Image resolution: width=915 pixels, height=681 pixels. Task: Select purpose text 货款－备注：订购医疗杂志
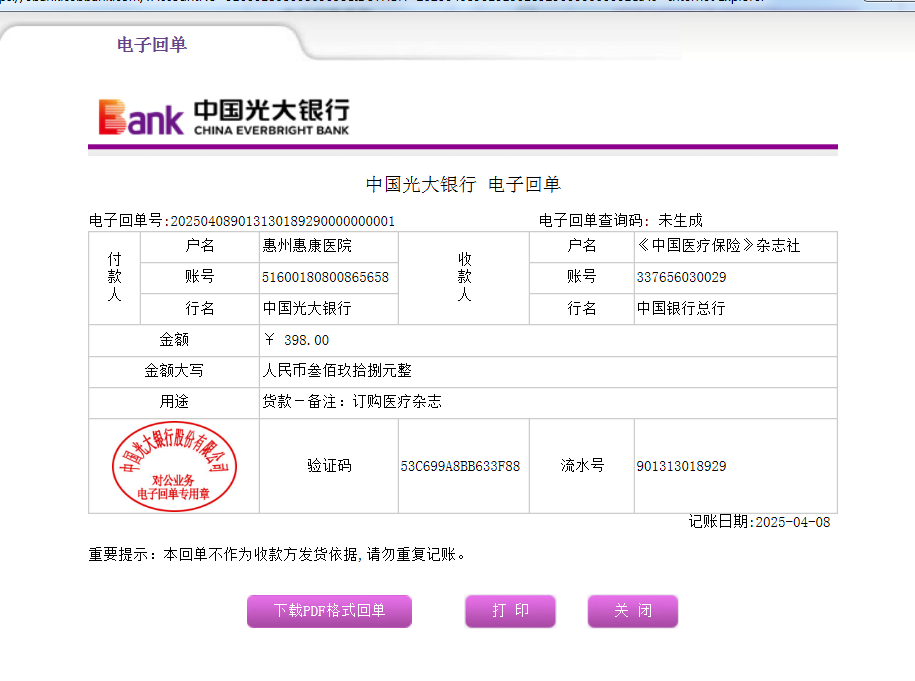[352, 401]
